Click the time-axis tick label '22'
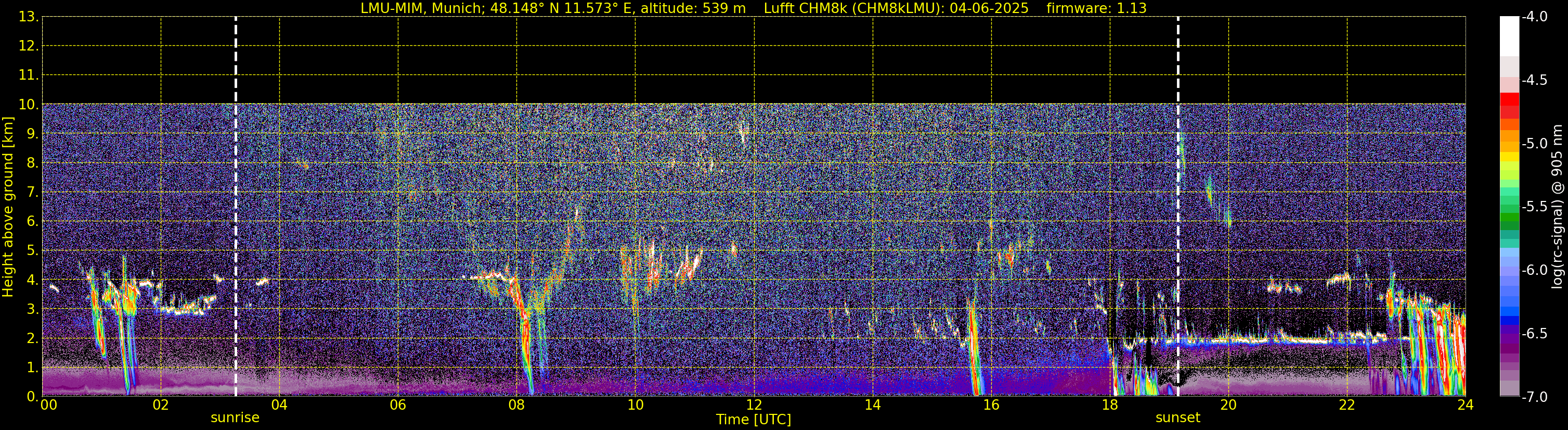This screenshot has height=430, width=1568. click(1347, 405)
